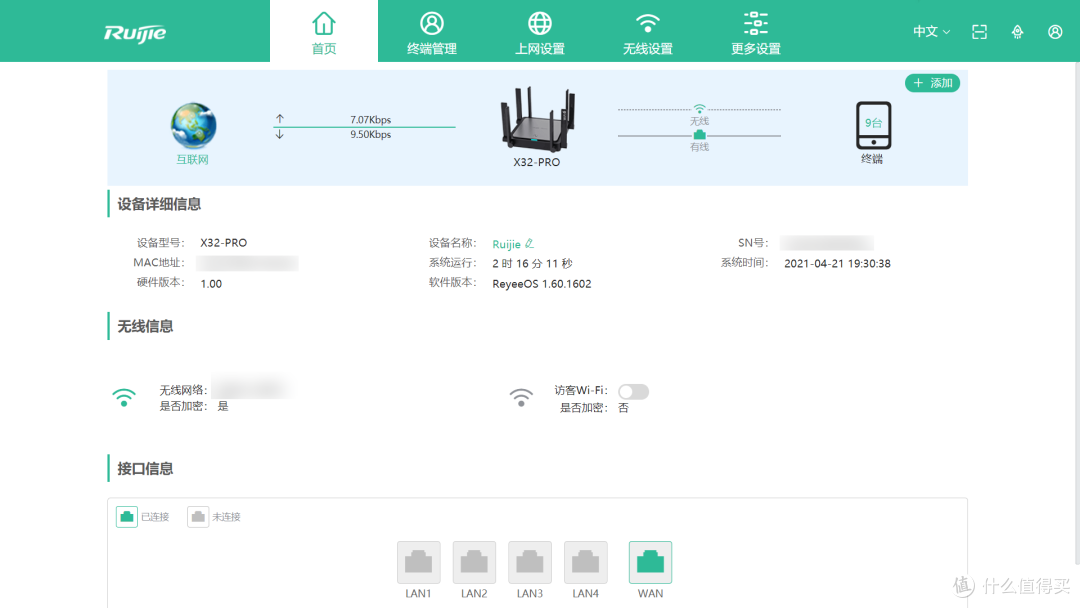Click the wireless network Wi-Fi signal icon

point(123,396)
